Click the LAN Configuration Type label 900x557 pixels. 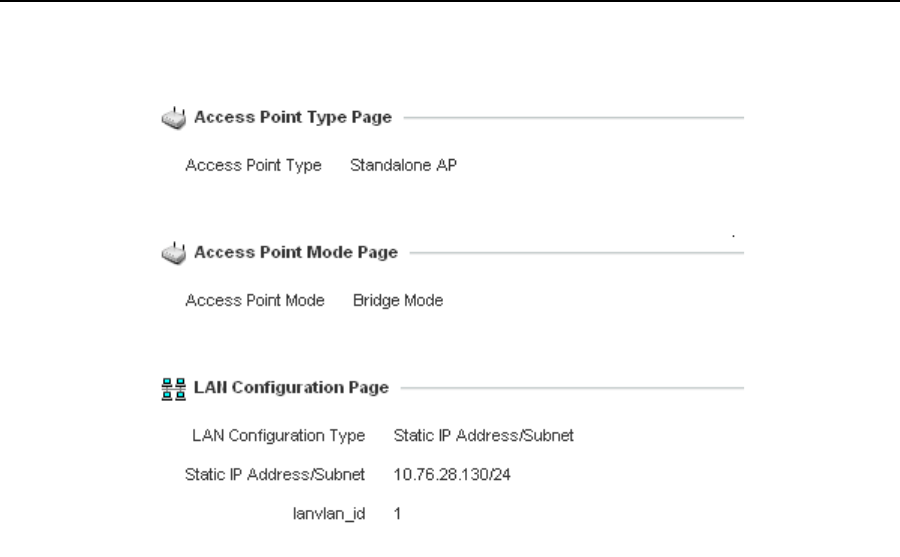tap(279, 435)
